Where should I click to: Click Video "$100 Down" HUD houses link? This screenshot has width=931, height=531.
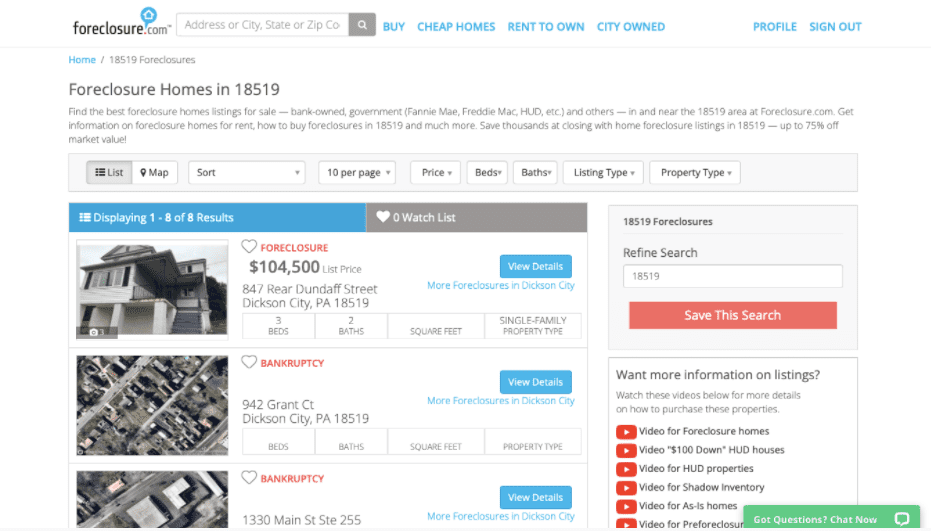point(711,450)
